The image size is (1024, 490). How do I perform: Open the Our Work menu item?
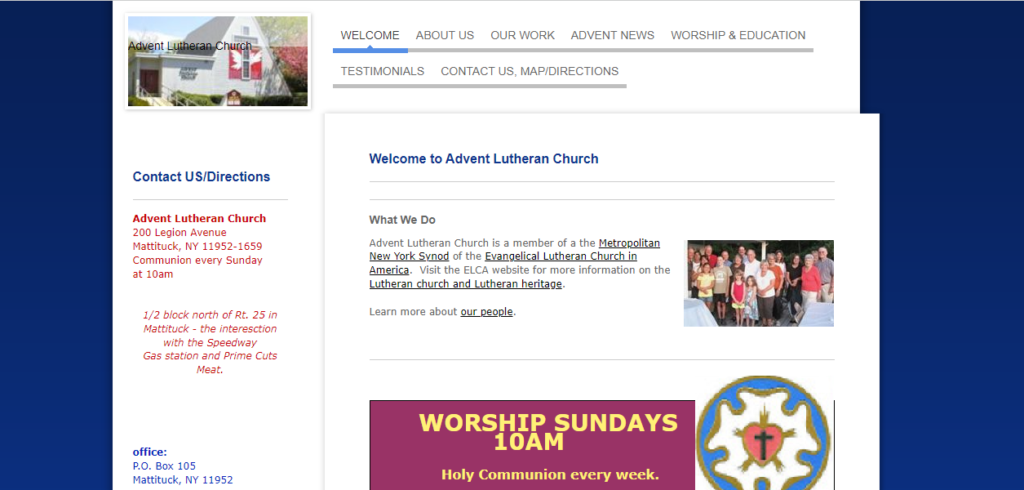coord(522,35)
